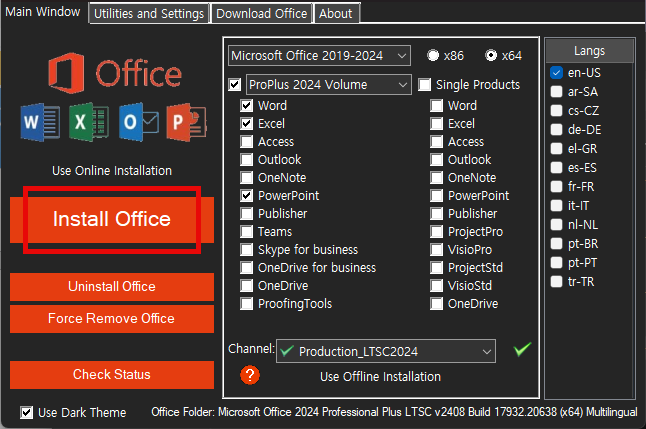Click the Word application icon
Viewport: 646px width, 429px height.
pos(40,122)
